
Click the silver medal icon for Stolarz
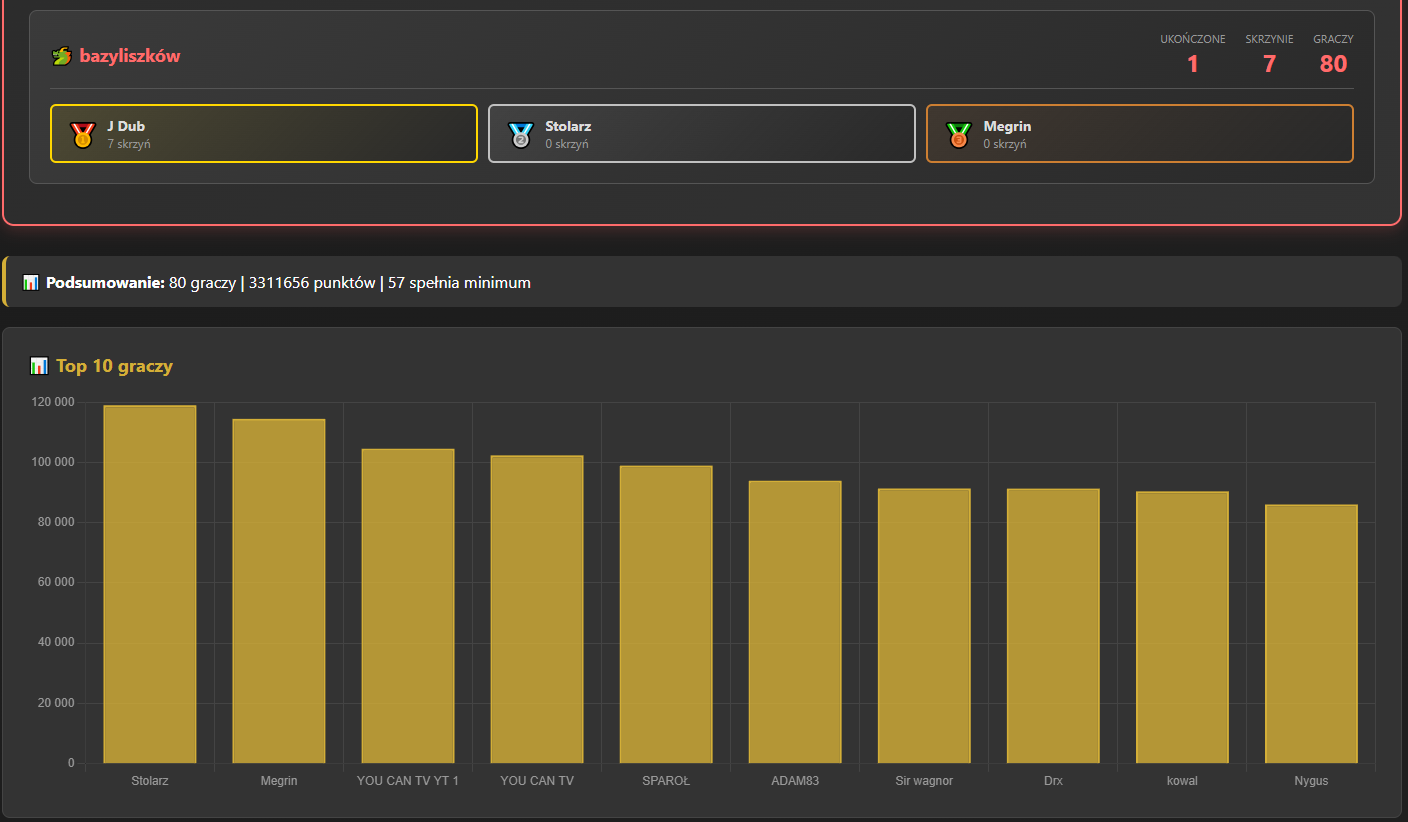(520, 134)
